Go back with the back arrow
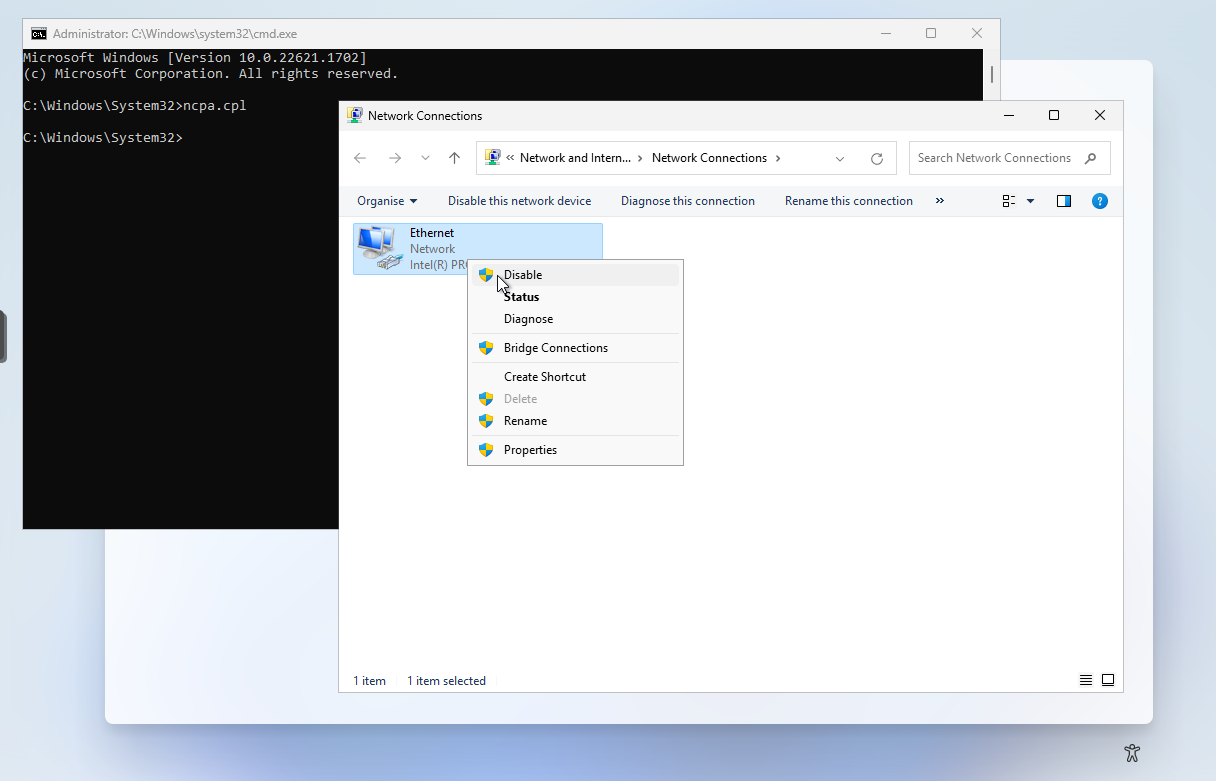This screenshot has width=1216, height=781. click(360, 158)
